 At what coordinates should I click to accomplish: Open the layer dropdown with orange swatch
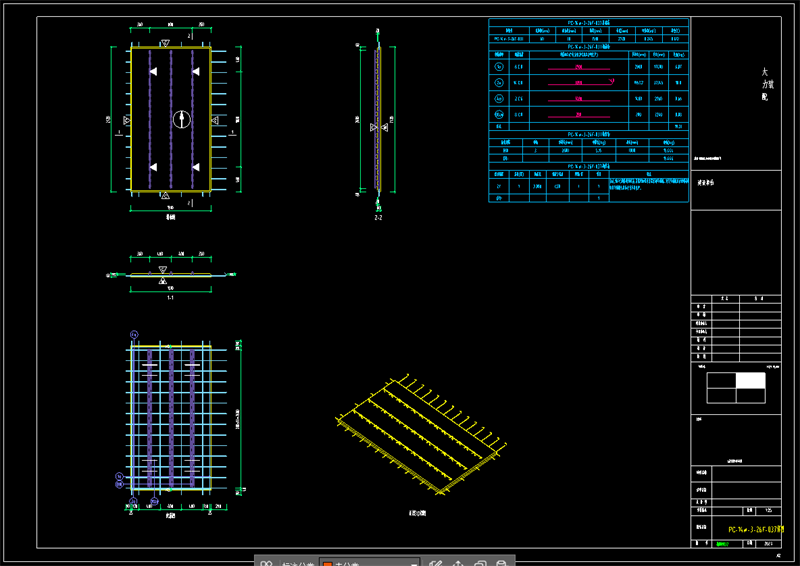(x=369, y=563)
